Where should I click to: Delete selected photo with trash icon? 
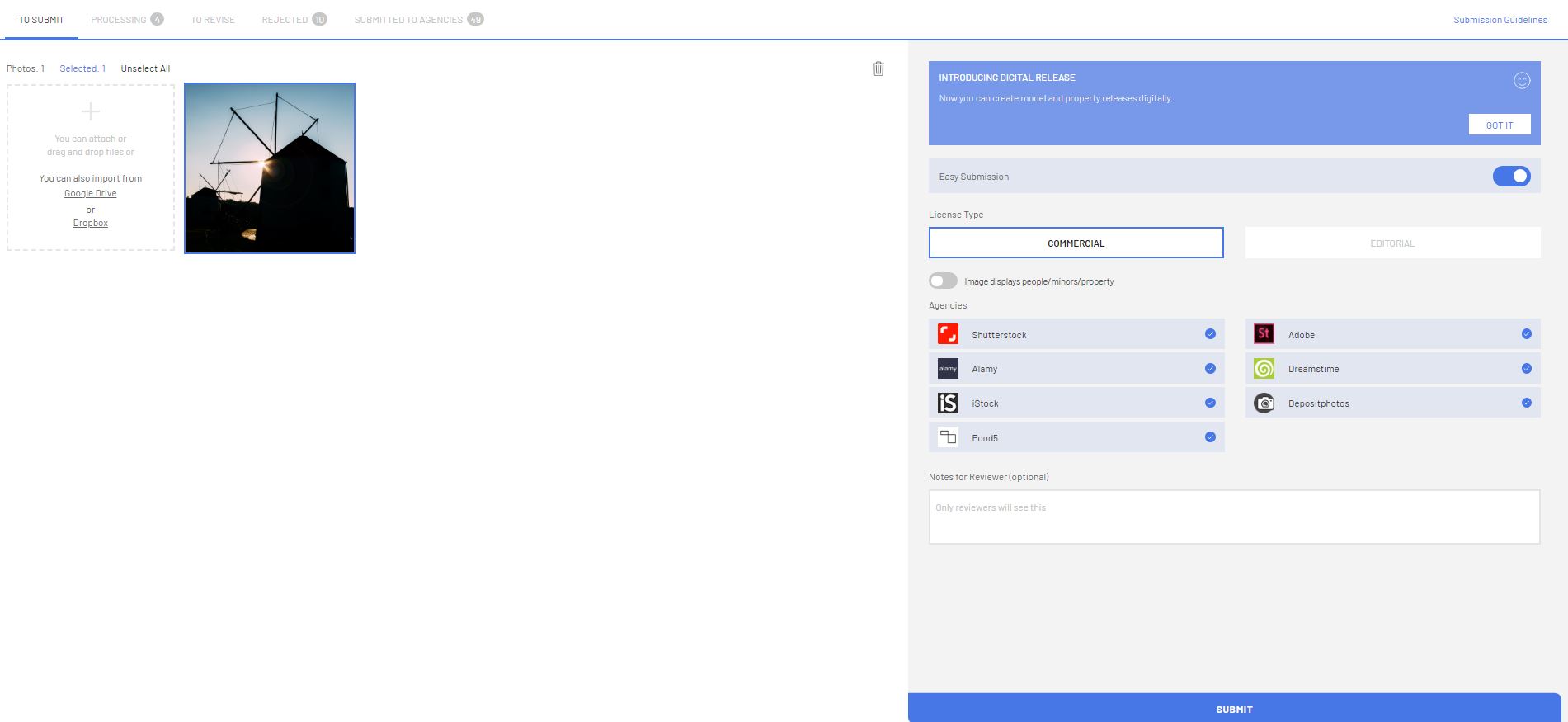click(x=878, y=68)
